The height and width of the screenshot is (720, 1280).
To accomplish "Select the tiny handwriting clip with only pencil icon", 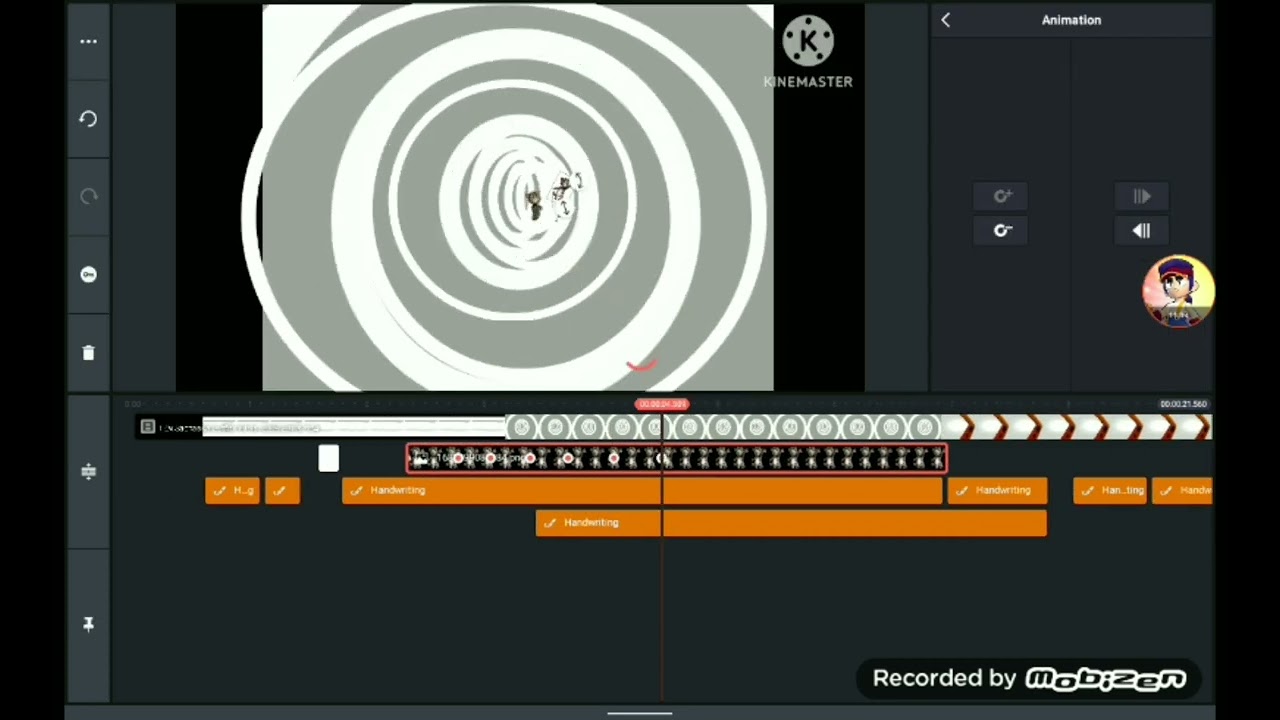I will click(282, 490).
